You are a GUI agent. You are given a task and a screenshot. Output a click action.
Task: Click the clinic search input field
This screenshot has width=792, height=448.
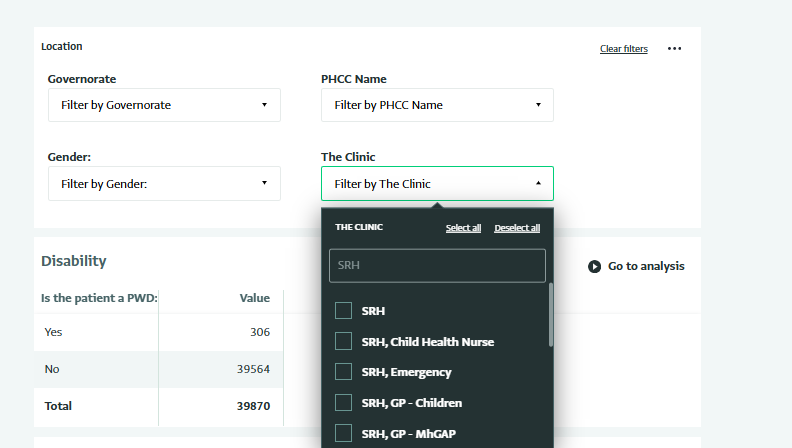[437, 266]
